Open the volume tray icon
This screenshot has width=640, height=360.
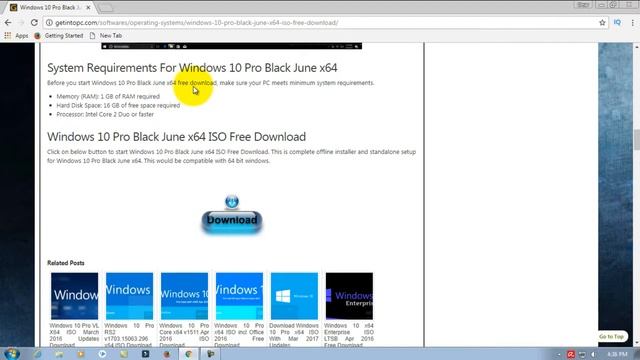point(593,354)
